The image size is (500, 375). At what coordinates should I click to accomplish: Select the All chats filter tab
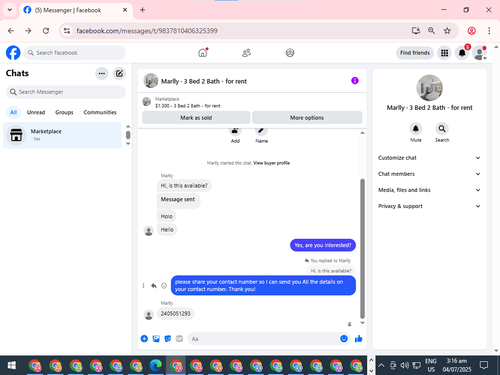(x=13, y=112)
